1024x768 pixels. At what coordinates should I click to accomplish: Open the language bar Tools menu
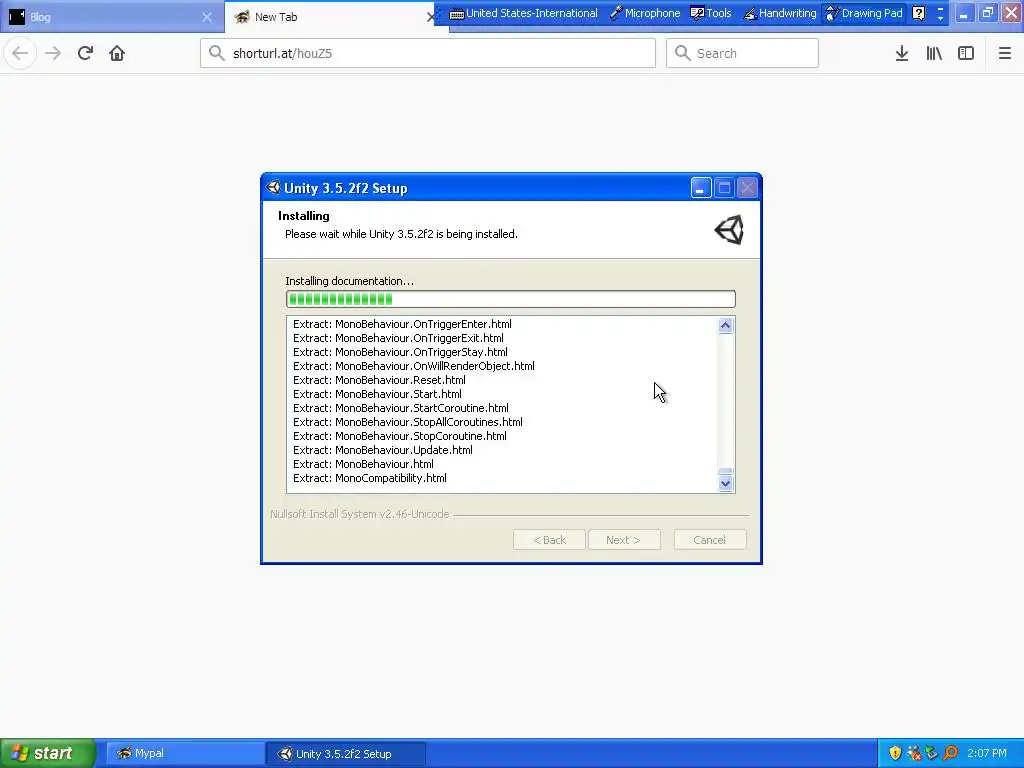711,13
